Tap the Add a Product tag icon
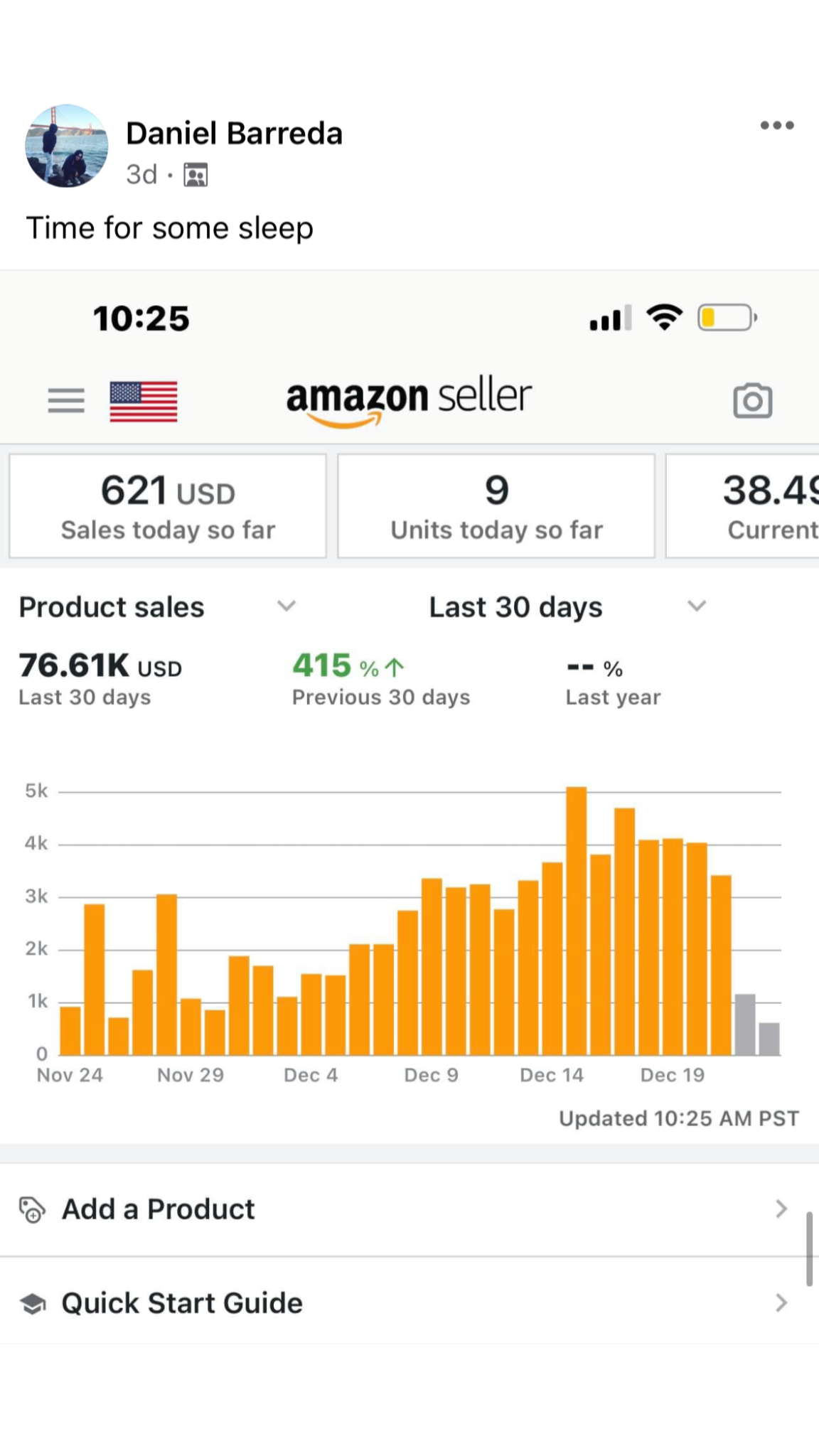 32,1209
